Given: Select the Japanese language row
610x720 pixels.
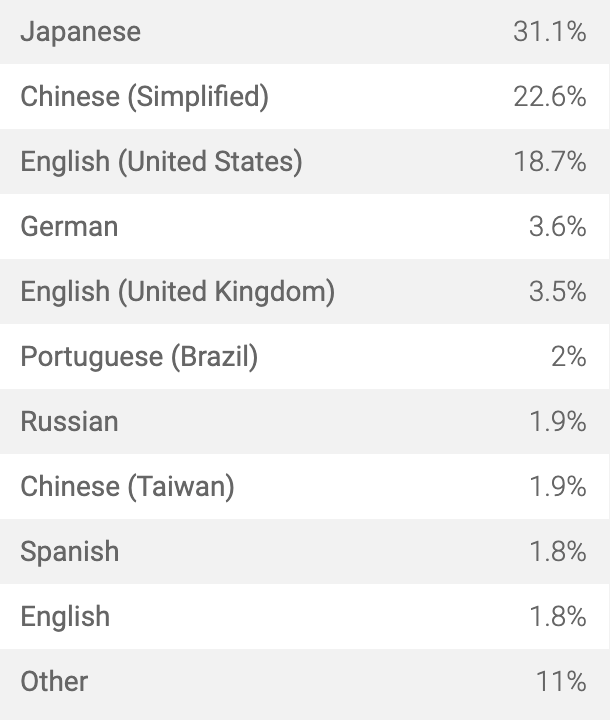Looking at the screenshot, I should (x=305, y=32).
